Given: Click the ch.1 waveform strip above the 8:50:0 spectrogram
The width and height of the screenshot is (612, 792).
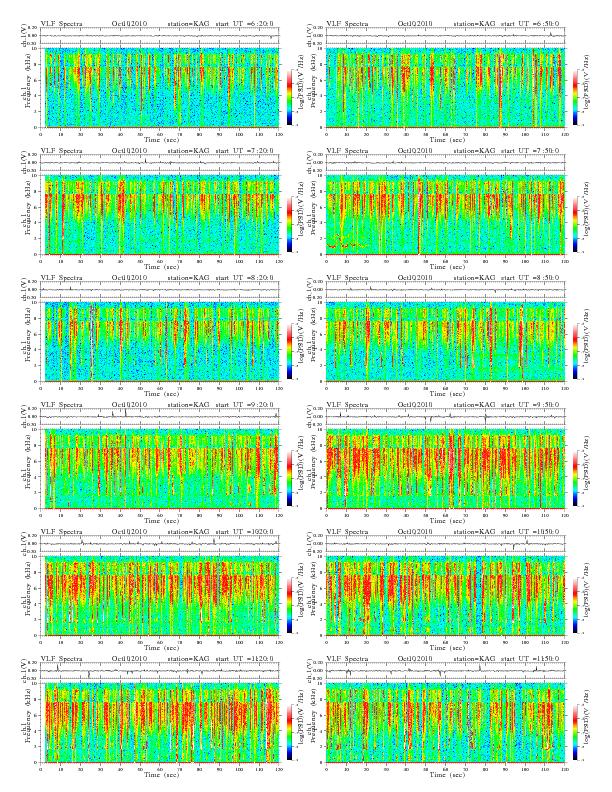Looking at the screenshot, I should (445, 290).
